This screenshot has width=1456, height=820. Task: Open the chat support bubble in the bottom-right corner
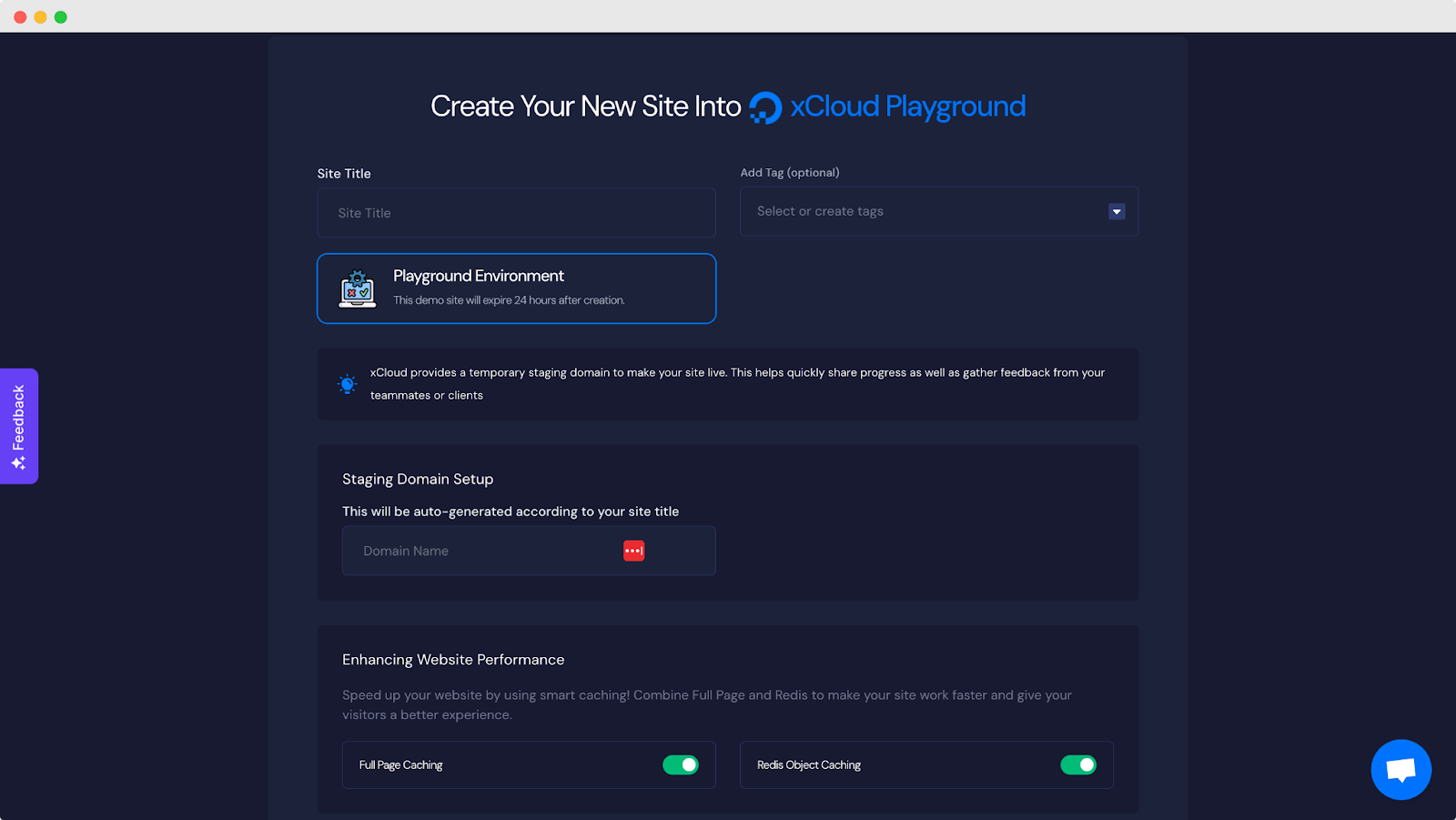click(x=1400, y=769)
